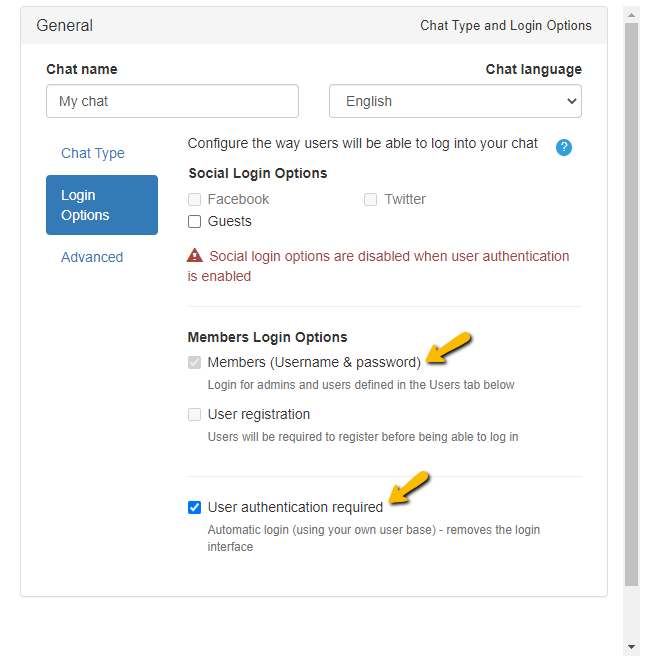Click the scrollbar up arrow
This screenshot has width=650, height=665.
click(x=631, y=14)
